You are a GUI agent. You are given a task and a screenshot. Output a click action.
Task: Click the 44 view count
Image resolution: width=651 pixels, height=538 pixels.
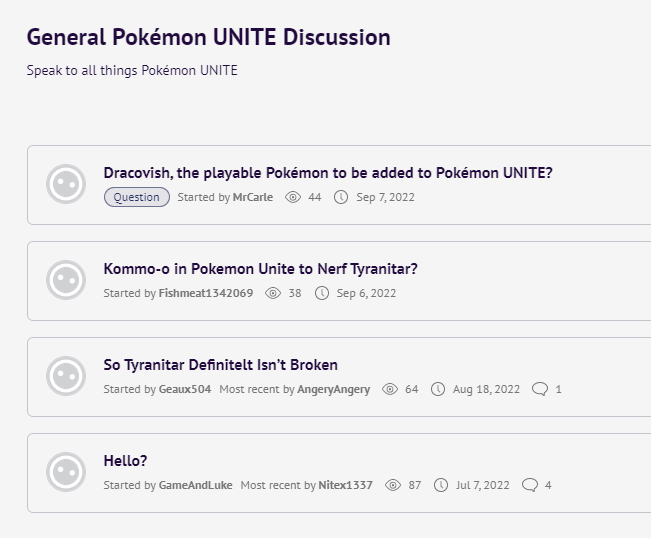point(315,197)
